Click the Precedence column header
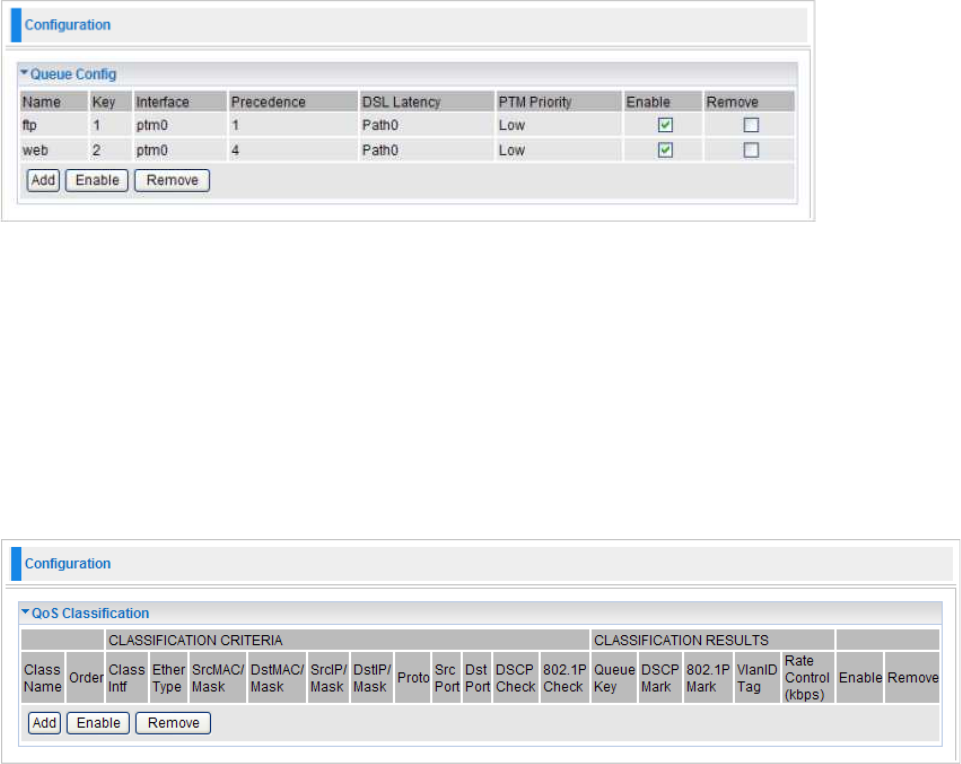 pos(293,102)
